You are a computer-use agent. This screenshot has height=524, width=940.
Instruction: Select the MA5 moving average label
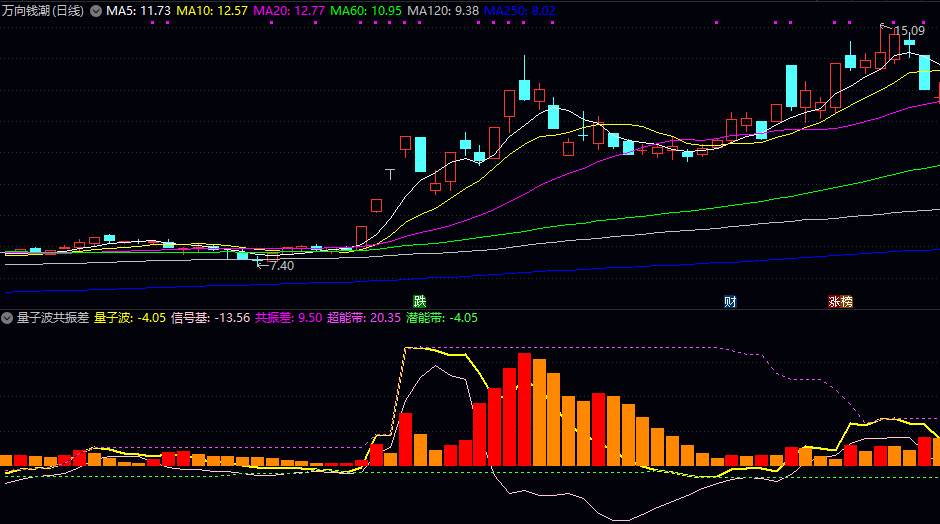138,11
